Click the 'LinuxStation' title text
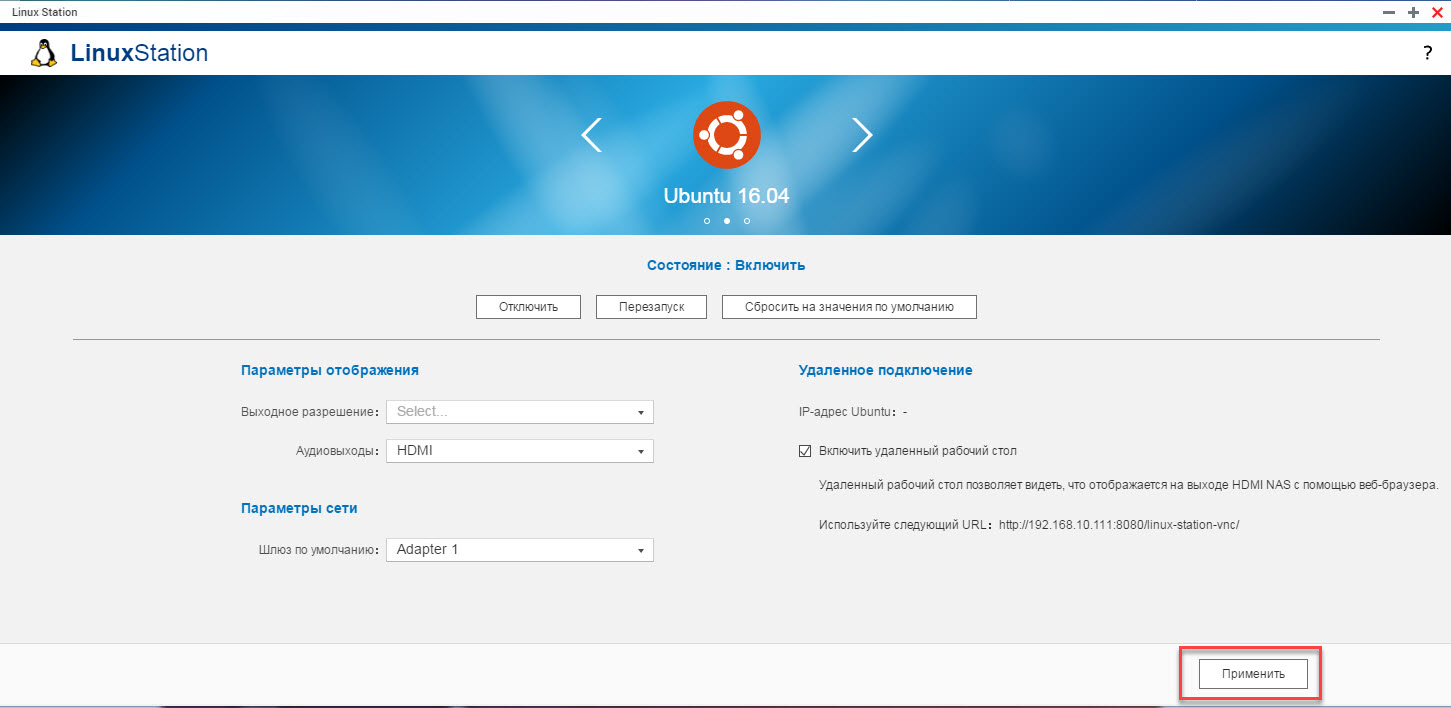This screenshot has height=708, width=1451. click(x=140, y=53)
